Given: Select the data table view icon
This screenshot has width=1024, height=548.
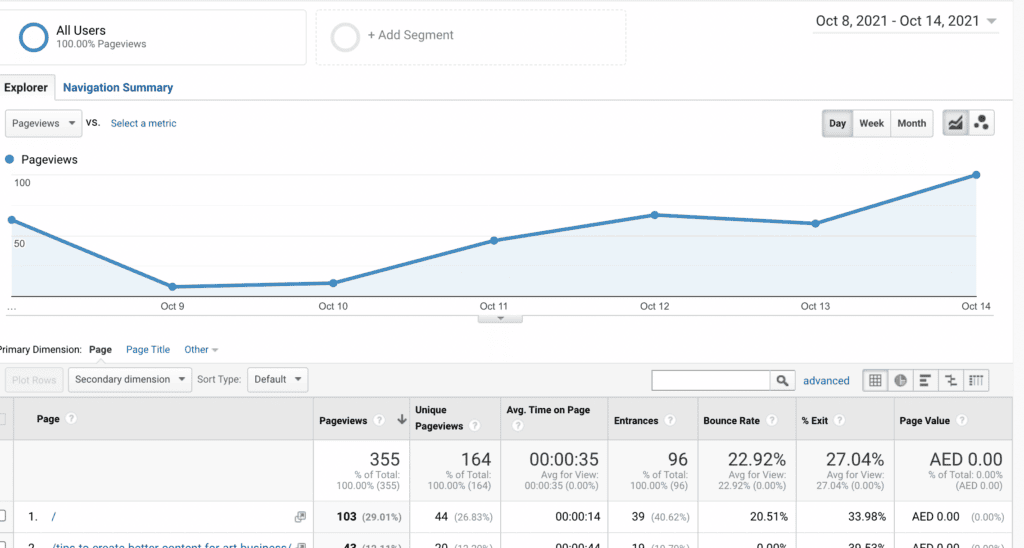Looking at the screenshot, I should point(875,380).
